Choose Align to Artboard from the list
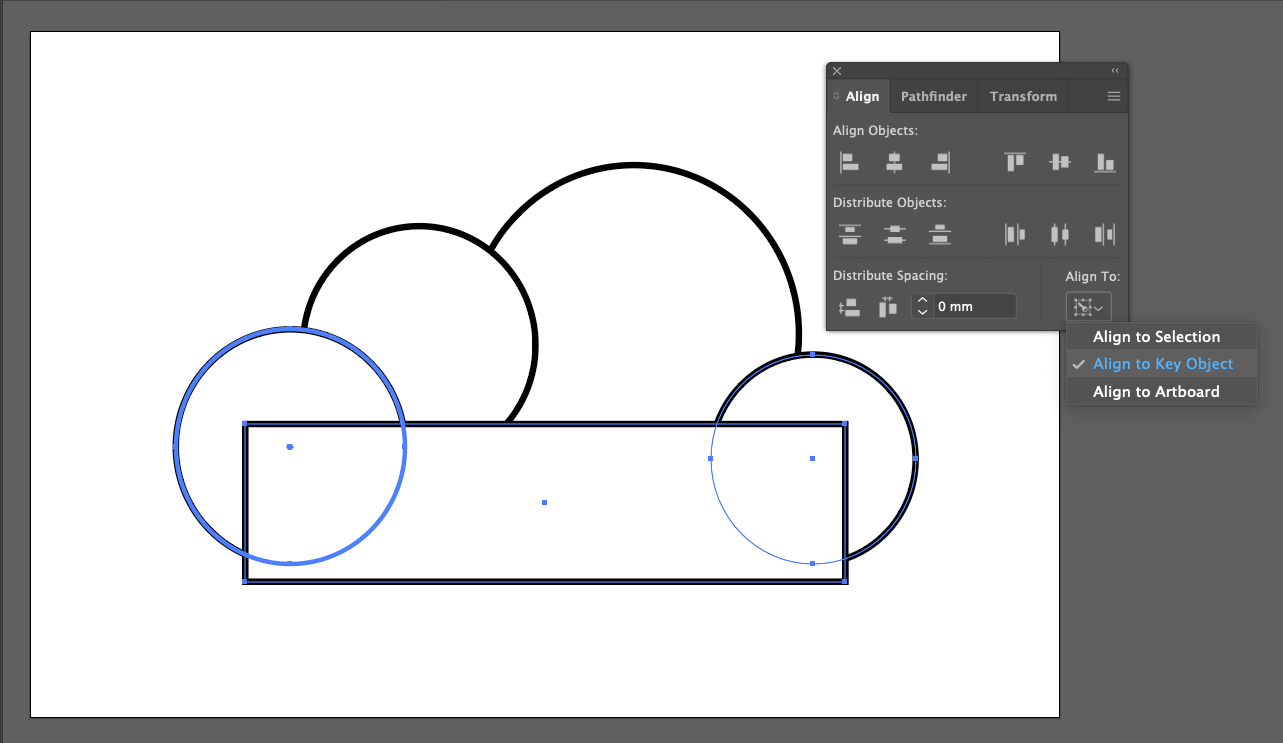Viewport: 1283px width, 743px height. [1156, 392]
